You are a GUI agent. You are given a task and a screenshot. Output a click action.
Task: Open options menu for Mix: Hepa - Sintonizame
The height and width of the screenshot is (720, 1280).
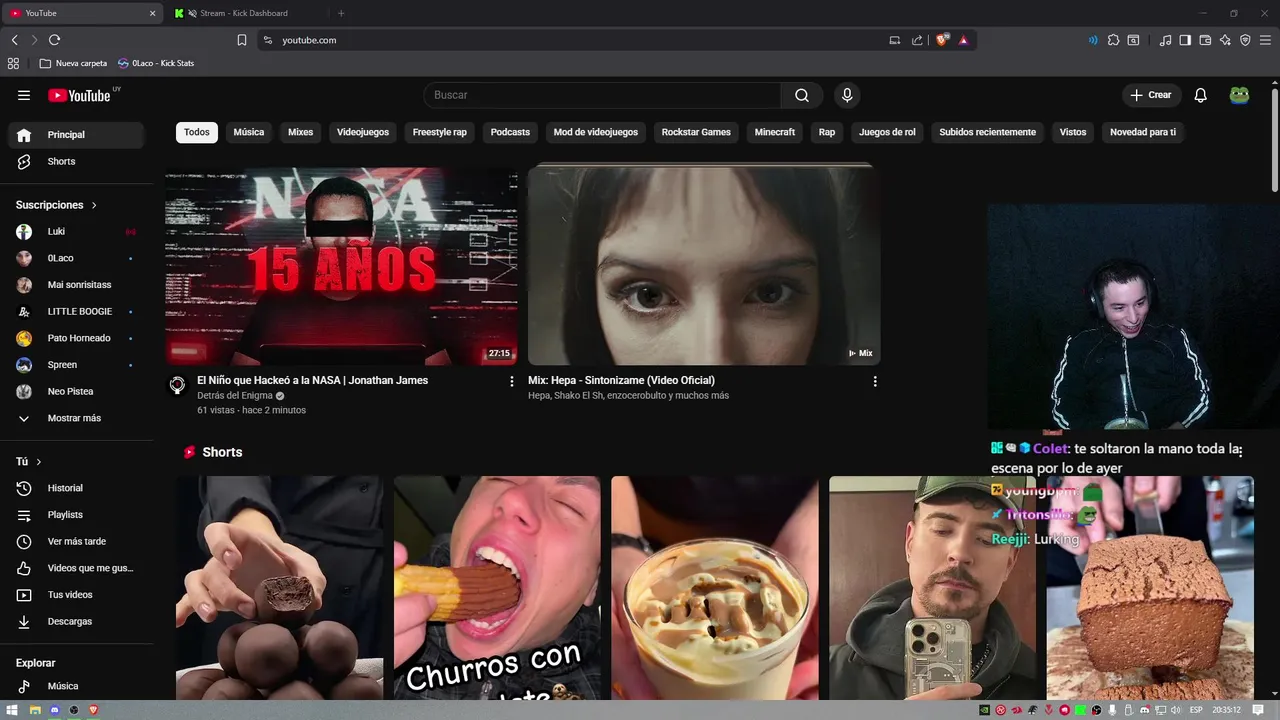click(875, 381)
